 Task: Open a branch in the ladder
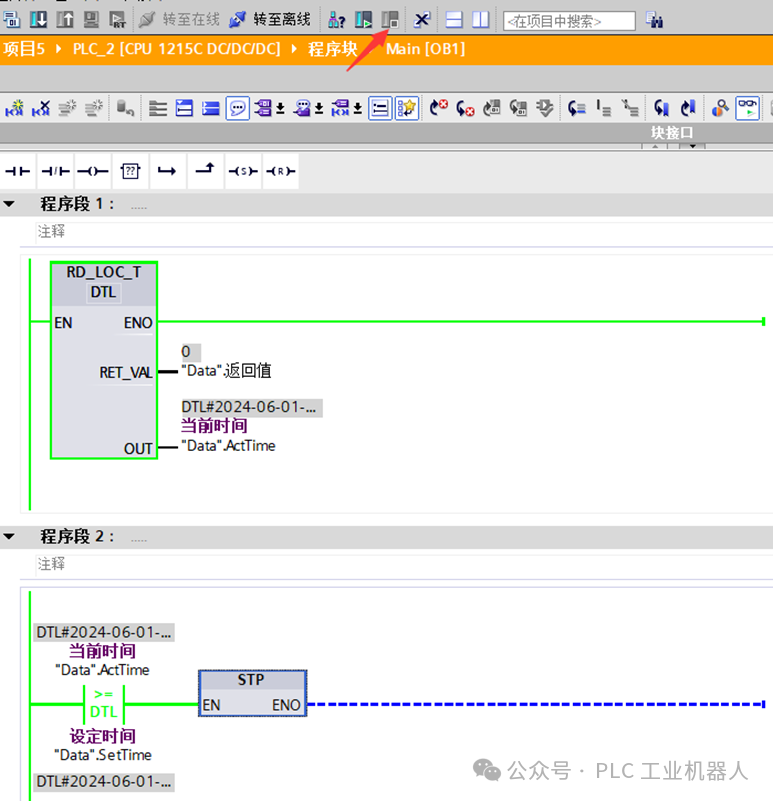tap(167, 171)
